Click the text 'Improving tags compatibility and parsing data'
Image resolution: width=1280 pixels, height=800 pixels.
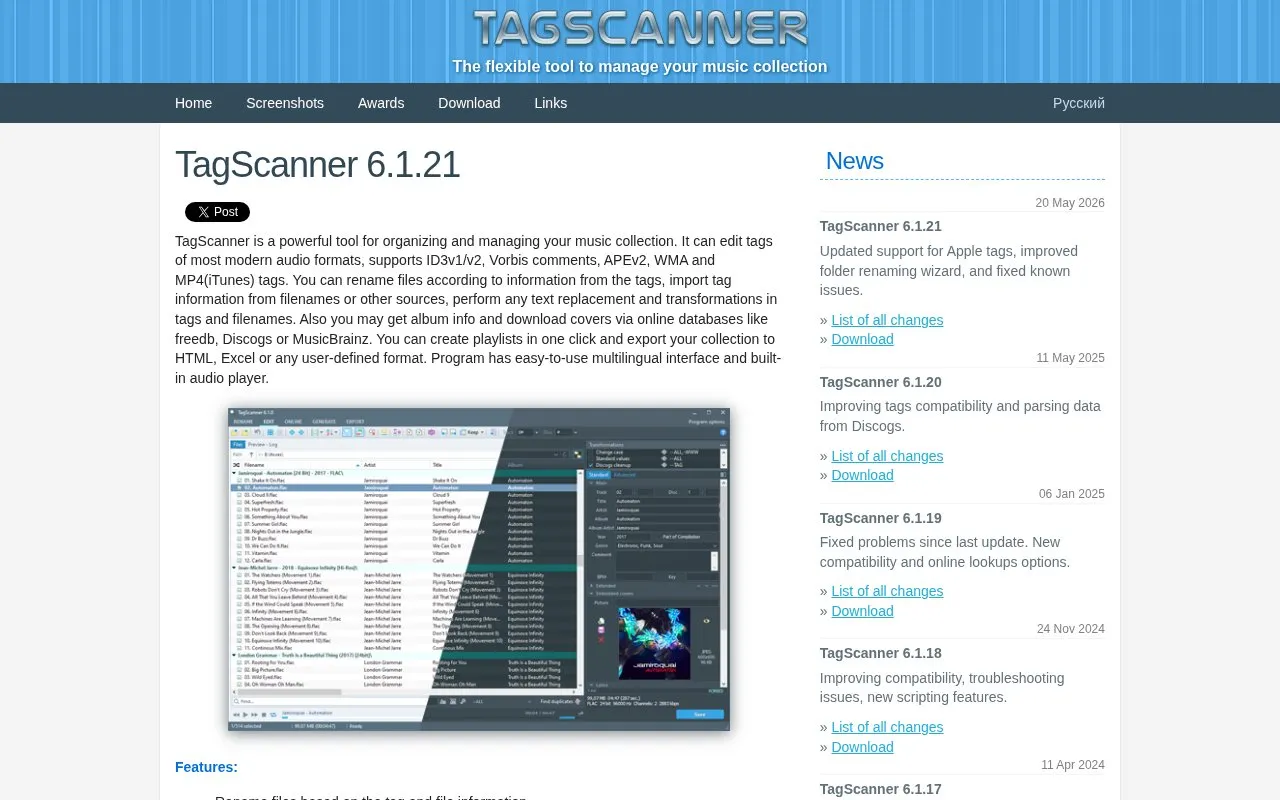point(960,406)
